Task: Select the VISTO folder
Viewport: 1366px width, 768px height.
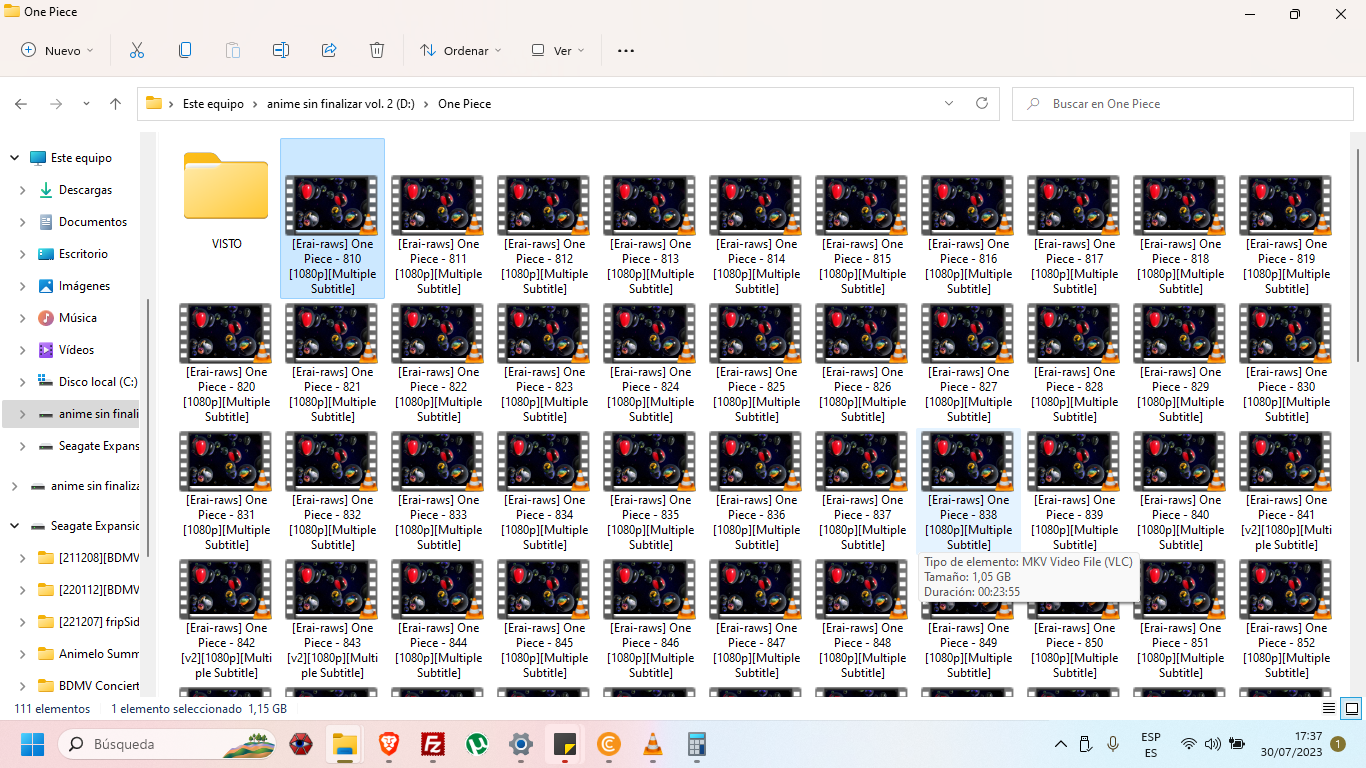Action: coord(227,200)
